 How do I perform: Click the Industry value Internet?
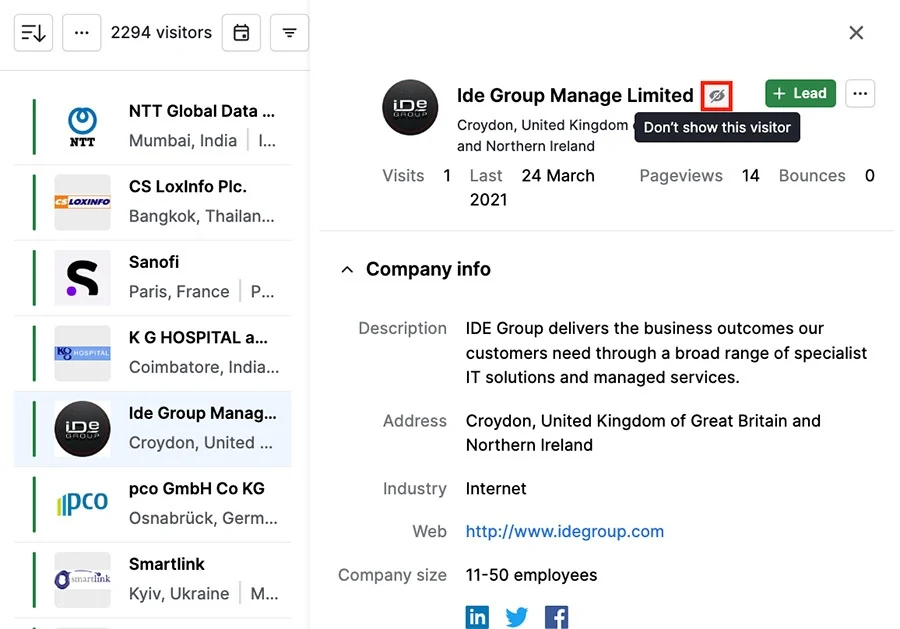496,488
